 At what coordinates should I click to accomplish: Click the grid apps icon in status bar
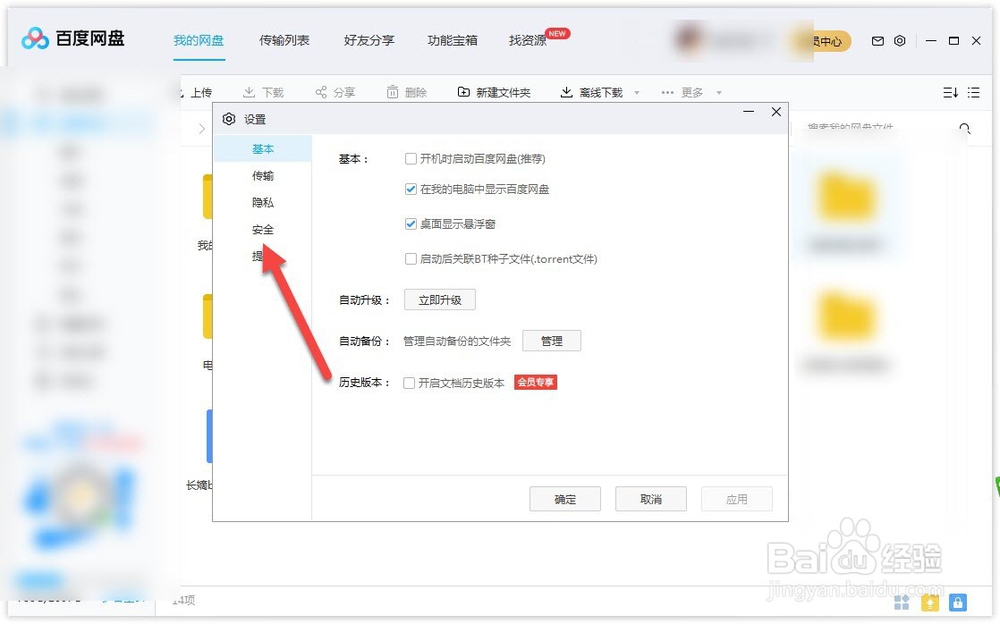[x=902, y=602]
